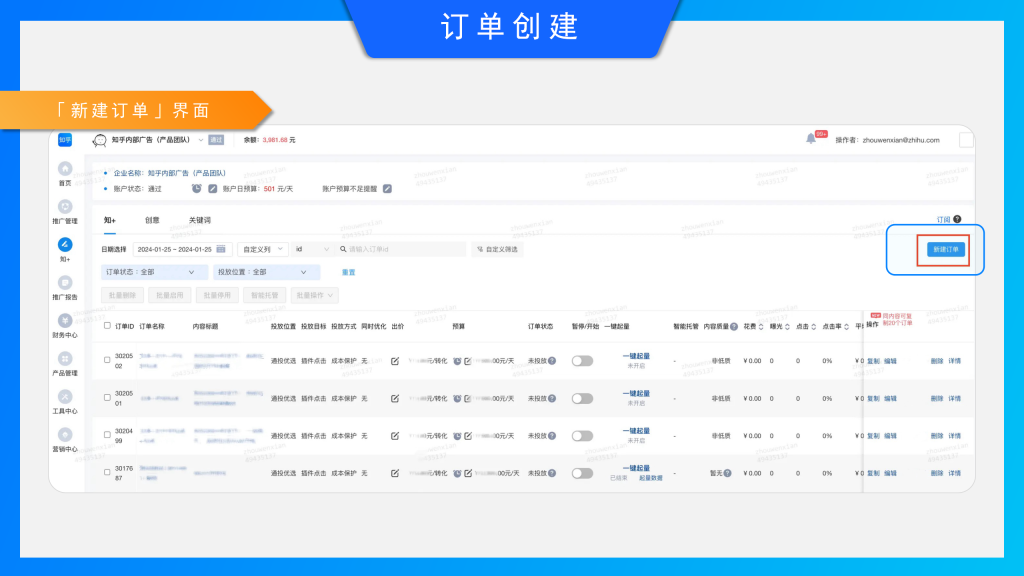
Task: Open the calendar icon in the date range field
Action: tap(221, 249)
